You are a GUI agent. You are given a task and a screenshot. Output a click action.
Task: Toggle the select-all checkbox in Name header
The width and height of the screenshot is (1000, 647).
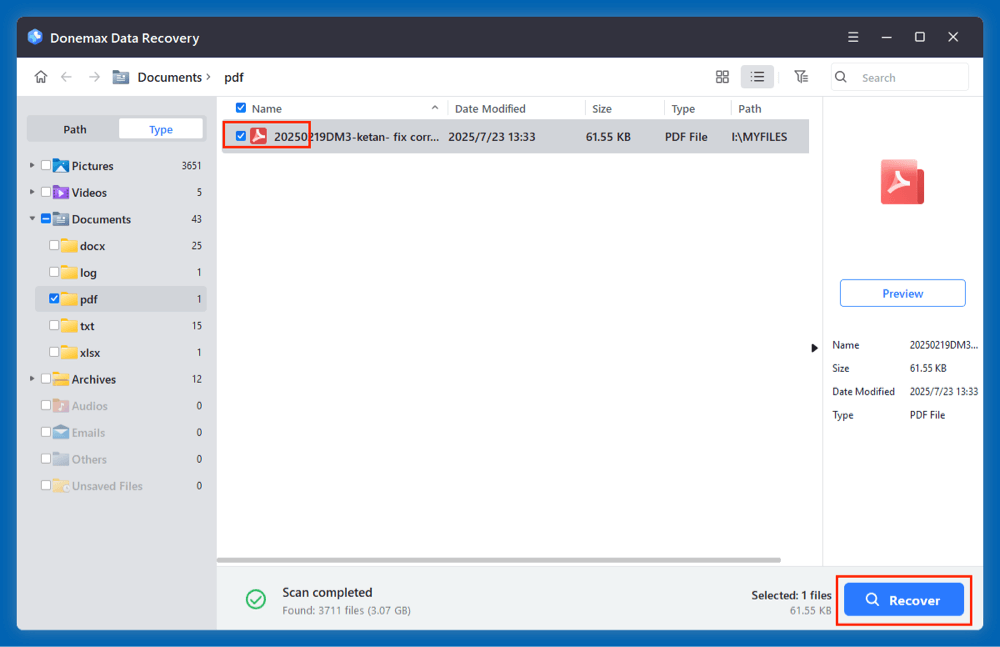click(x=240, y=108)
